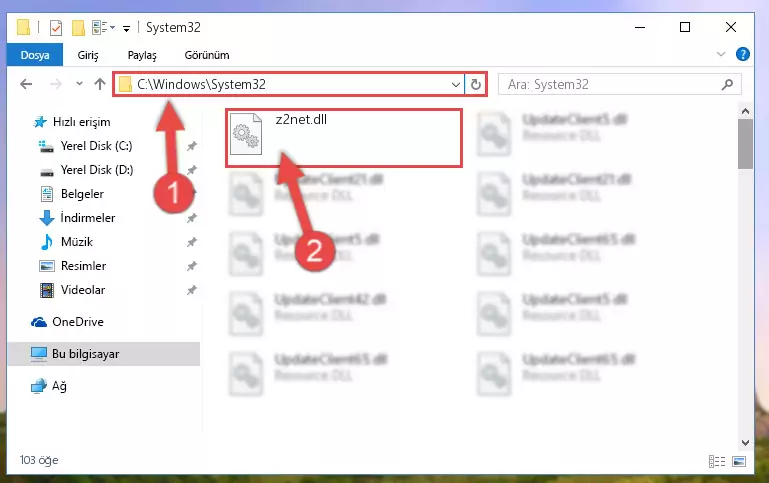
Task: Click the Properties quick access icon
Action: (56, 27)
